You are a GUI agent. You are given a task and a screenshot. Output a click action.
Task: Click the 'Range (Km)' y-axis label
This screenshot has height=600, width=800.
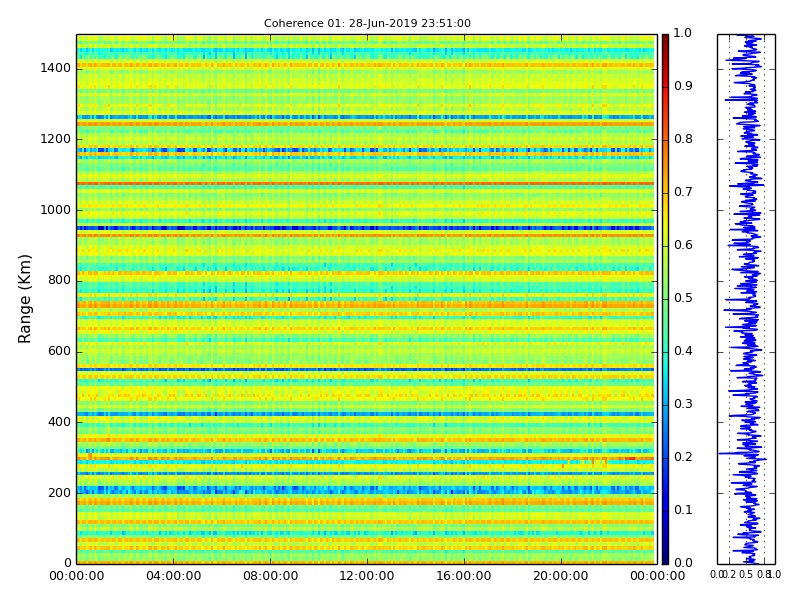[x=24, y=299]
